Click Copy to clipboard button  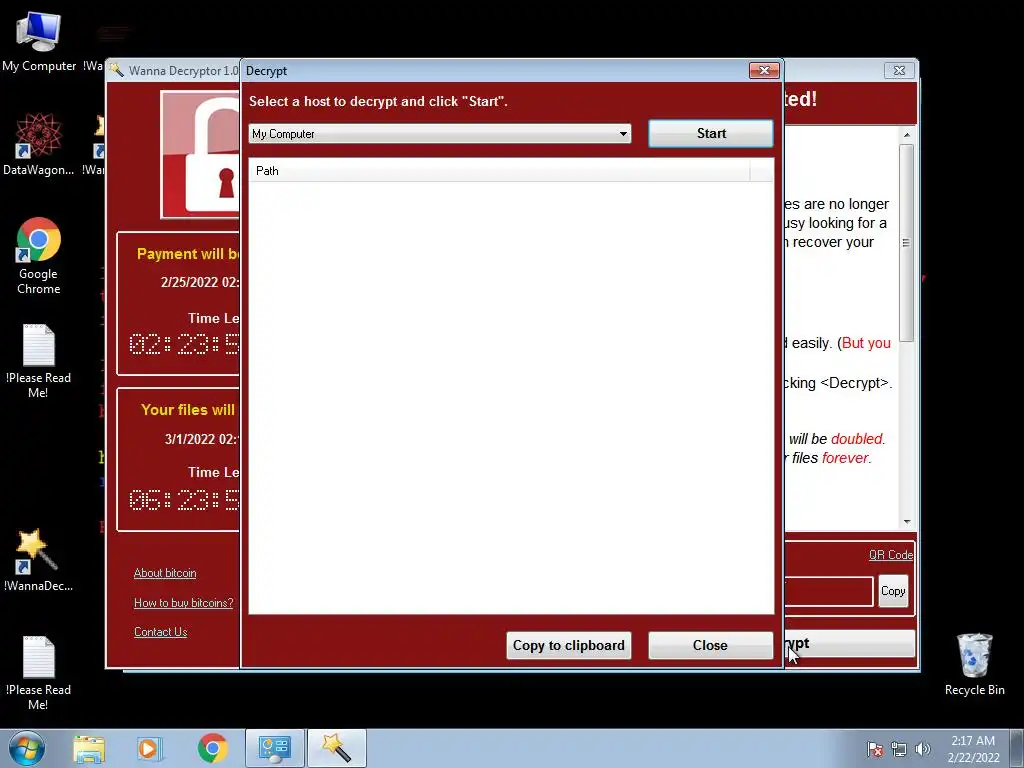568,645
